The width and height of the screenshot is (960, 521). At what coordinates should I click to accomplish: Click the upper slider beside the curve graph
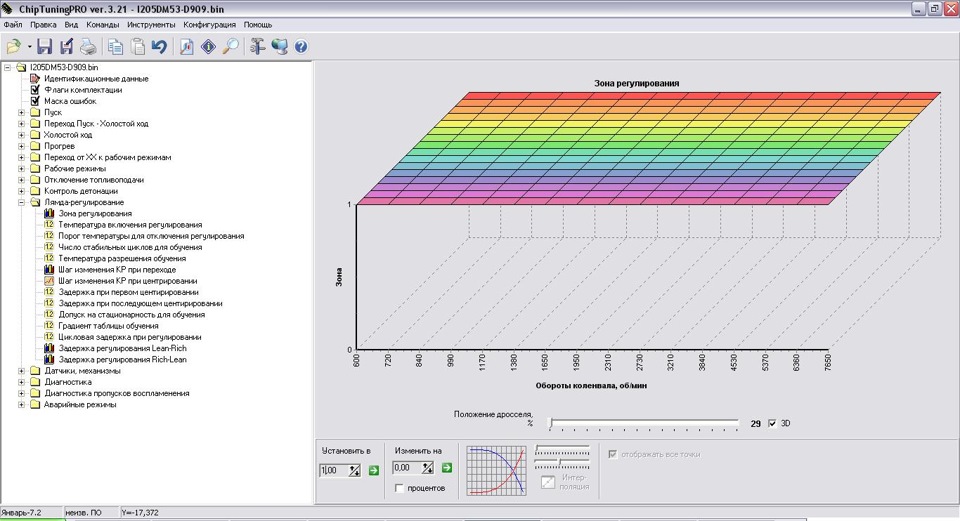tap(562, 450)
